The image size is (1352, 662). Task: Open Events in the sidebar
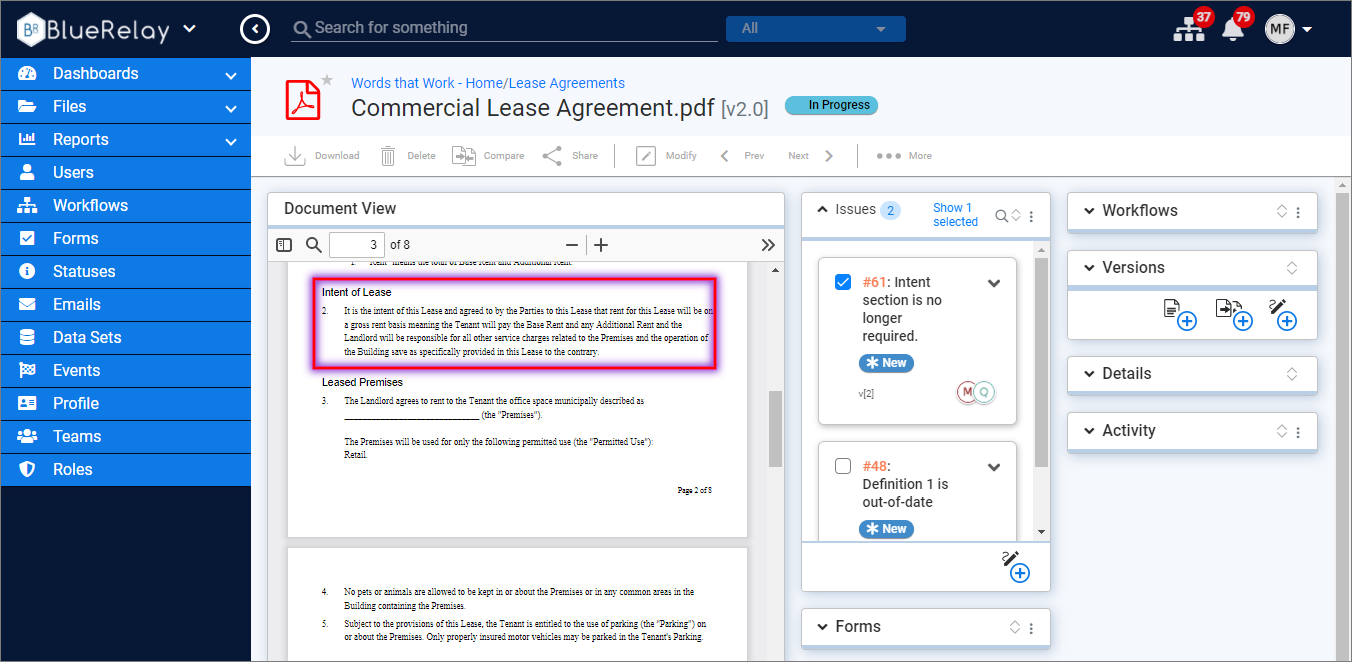tap(125, 371)
